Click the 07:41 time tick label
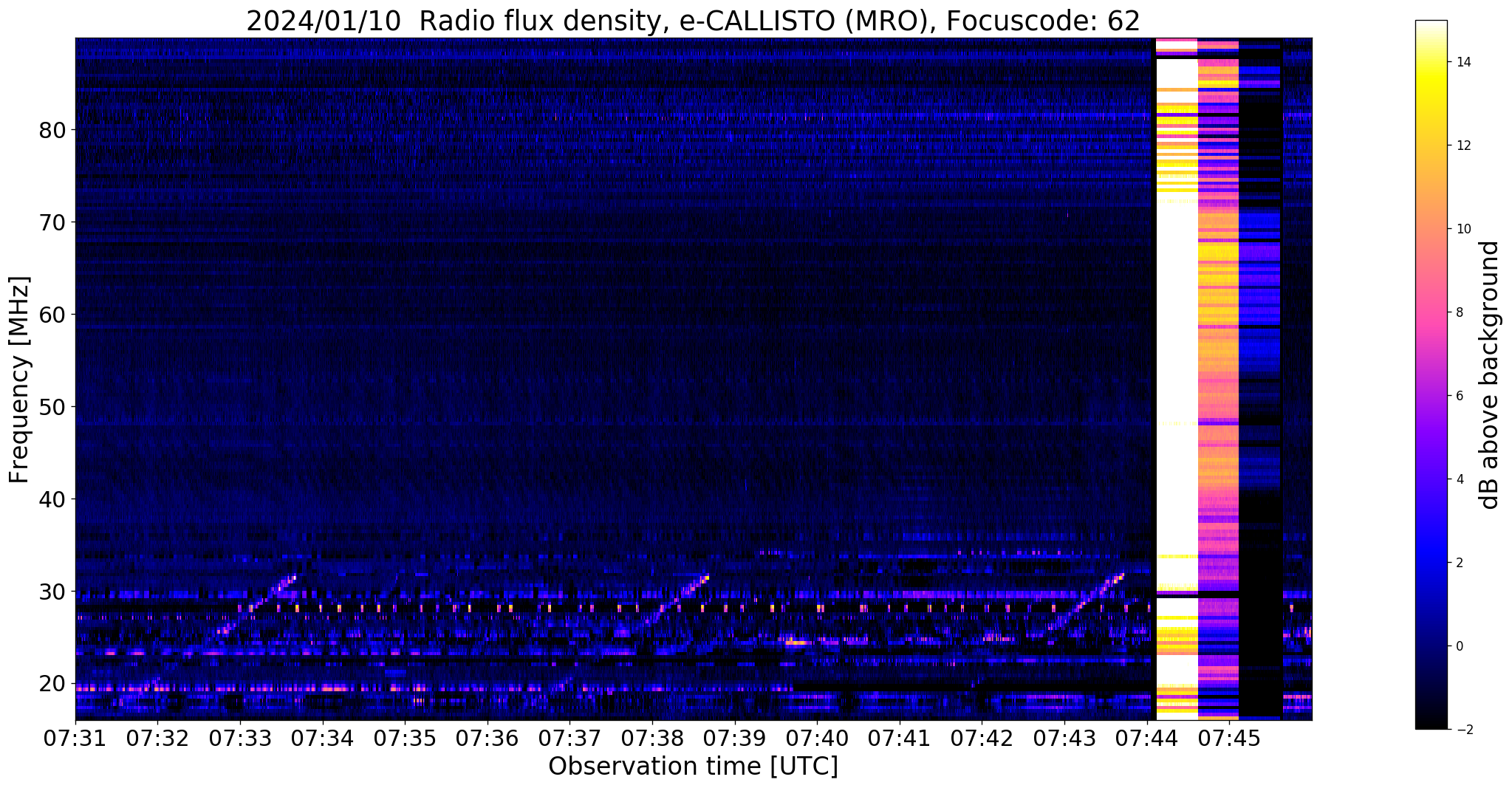The image size is (1512, 788). (x=899, y=739)
